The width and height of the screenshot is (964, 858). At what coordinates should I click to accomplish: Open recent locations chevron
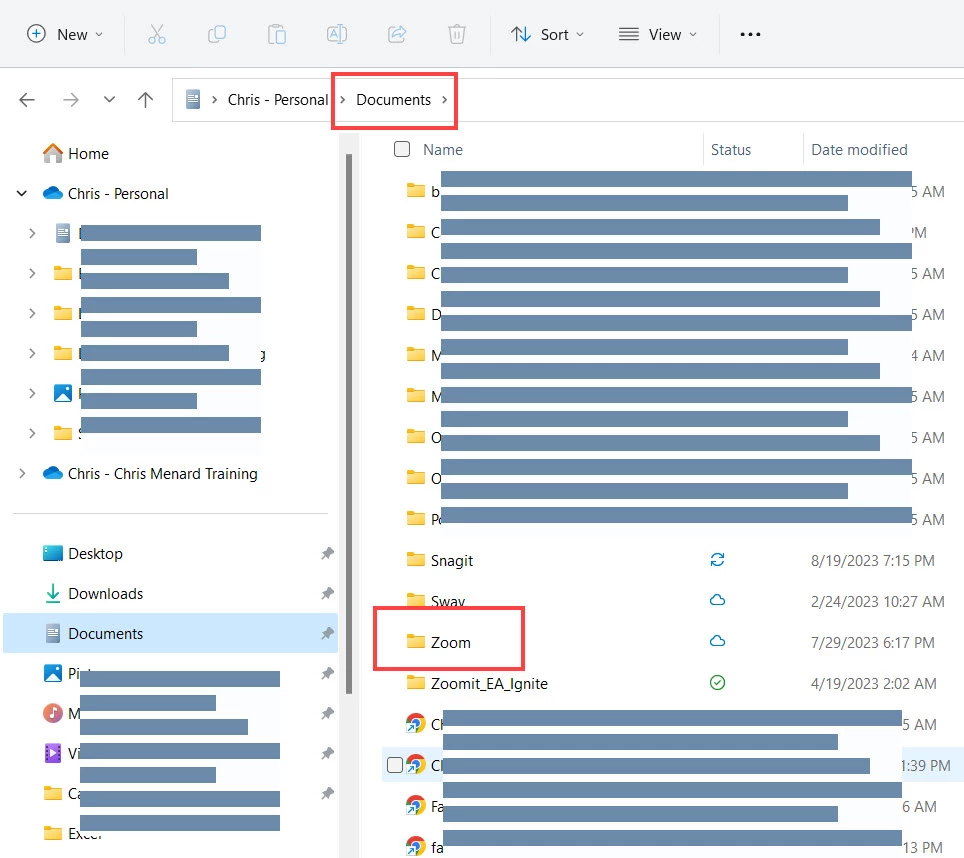pyautogui.click(x=109, y=99)
